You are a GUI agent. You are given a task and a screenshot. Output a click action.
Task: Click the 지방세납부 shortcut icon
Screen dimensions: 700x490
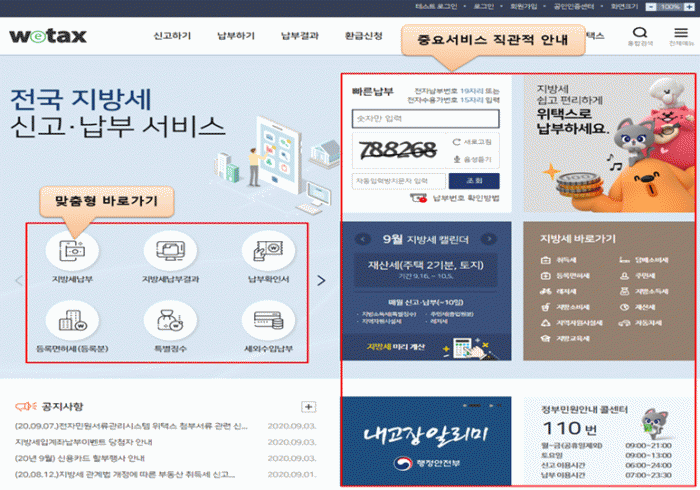[72, 251]
